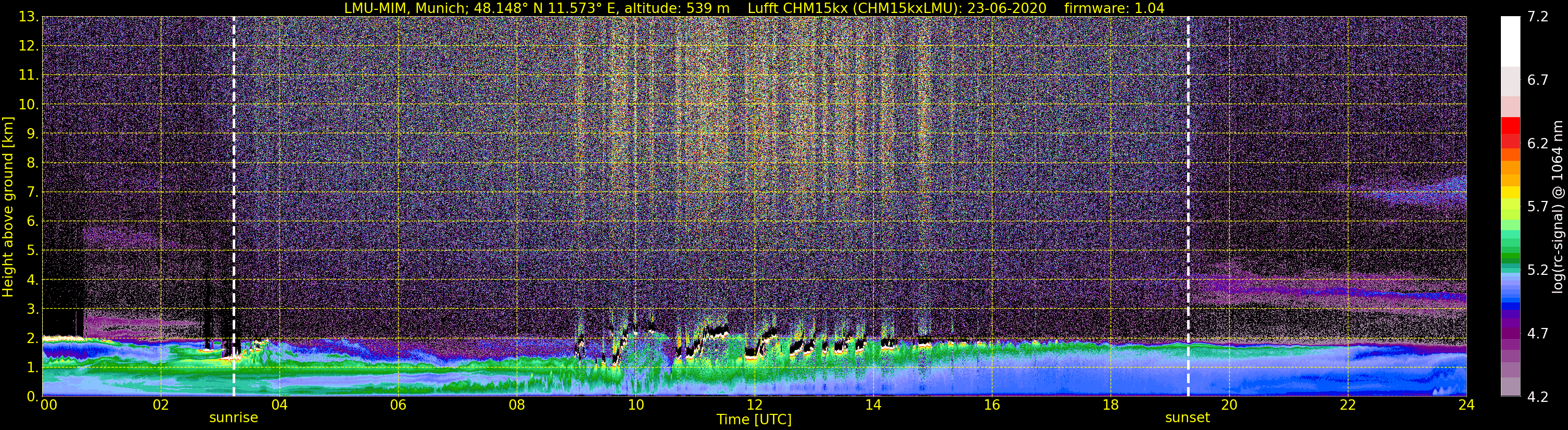Click the time axis tick label '08'
The image size is (1568, 430).
point(517,405)
